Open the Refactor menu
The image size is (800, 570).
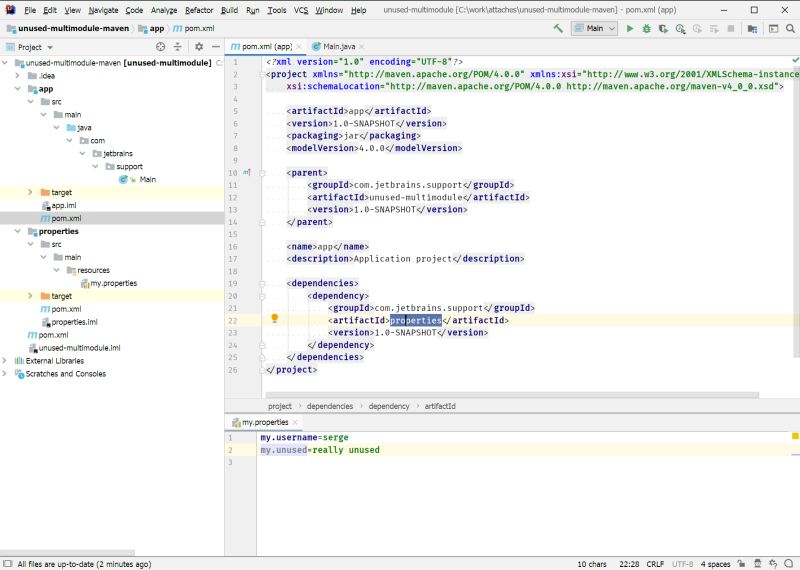(x=199, y=10)
